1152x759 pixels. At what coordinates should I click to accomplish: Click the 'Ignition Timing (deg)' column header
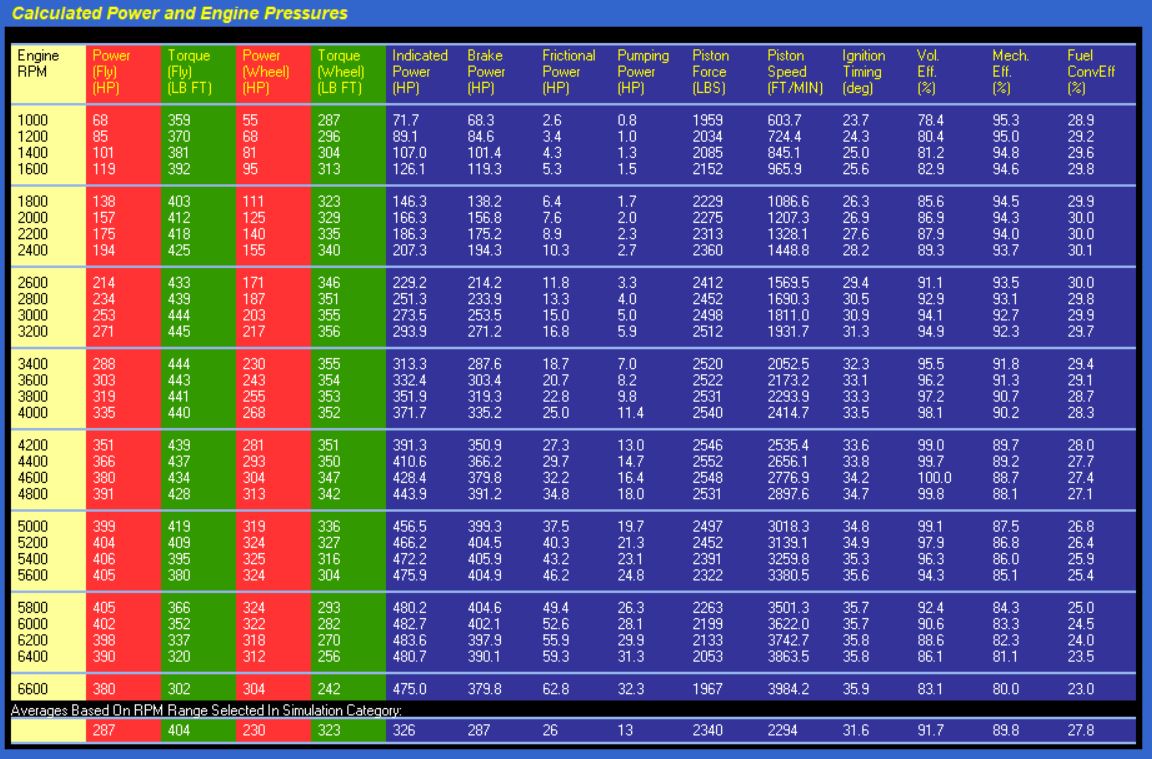click(x=863, y=71)
